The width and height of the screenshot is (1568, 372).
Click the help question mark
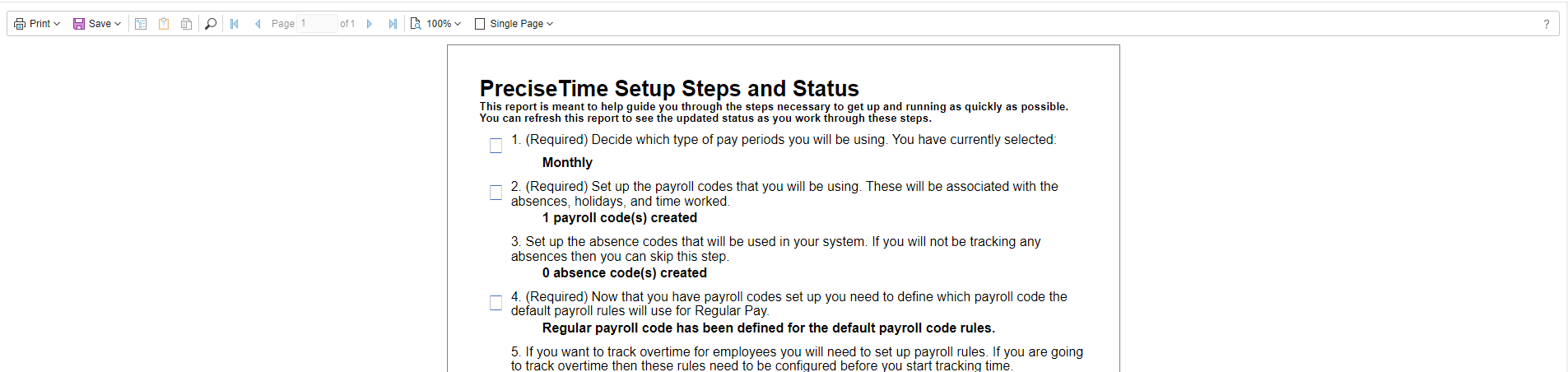coord(1547,24)
